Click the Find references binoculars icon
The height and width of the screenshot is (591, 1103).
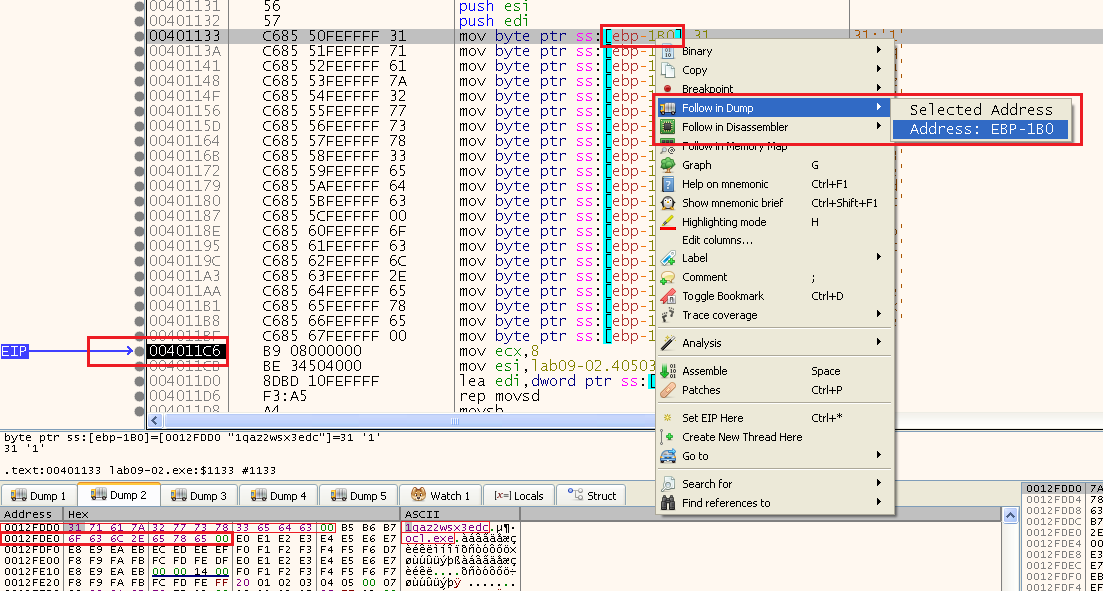click(x=668, y=503)
